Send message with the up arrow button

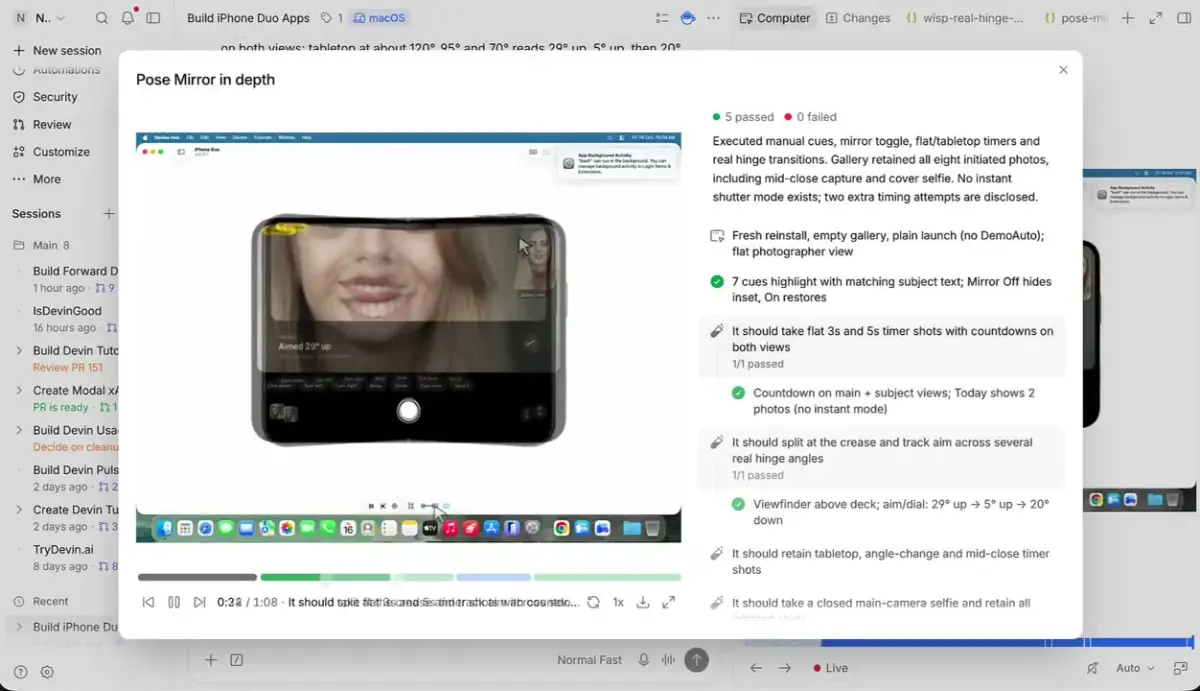(x=697, y=660)
